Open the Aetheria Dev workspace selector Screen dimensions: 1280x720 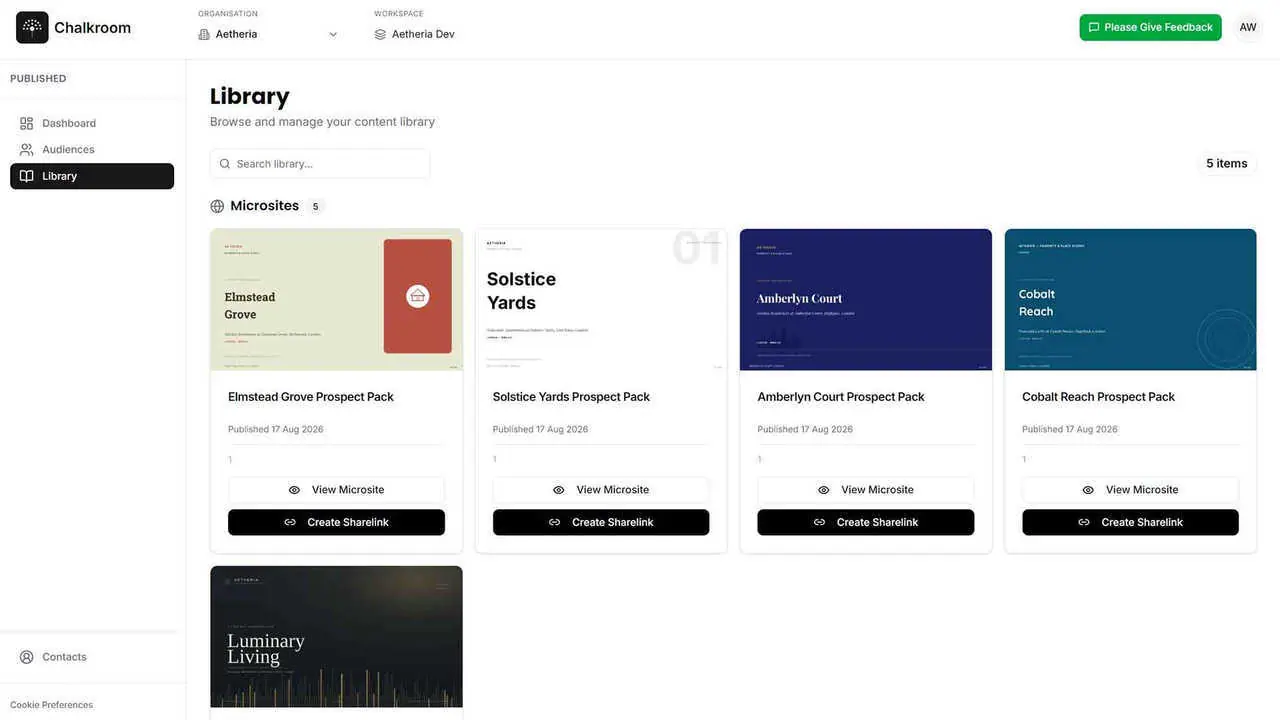click(x=414, y=34)
